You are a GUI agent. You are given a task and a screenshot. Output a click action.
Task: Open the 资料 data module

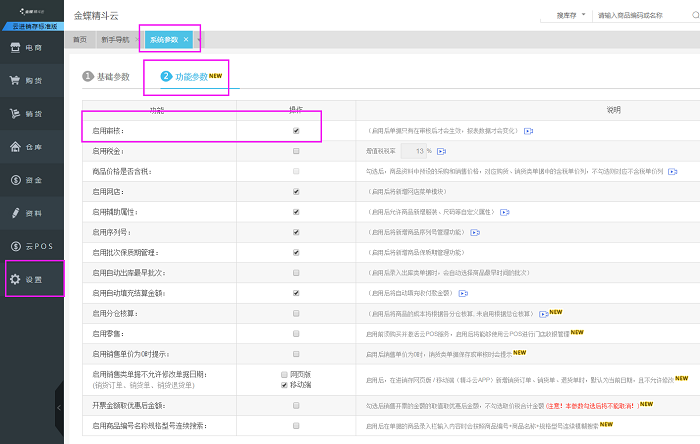pos(31,213)
